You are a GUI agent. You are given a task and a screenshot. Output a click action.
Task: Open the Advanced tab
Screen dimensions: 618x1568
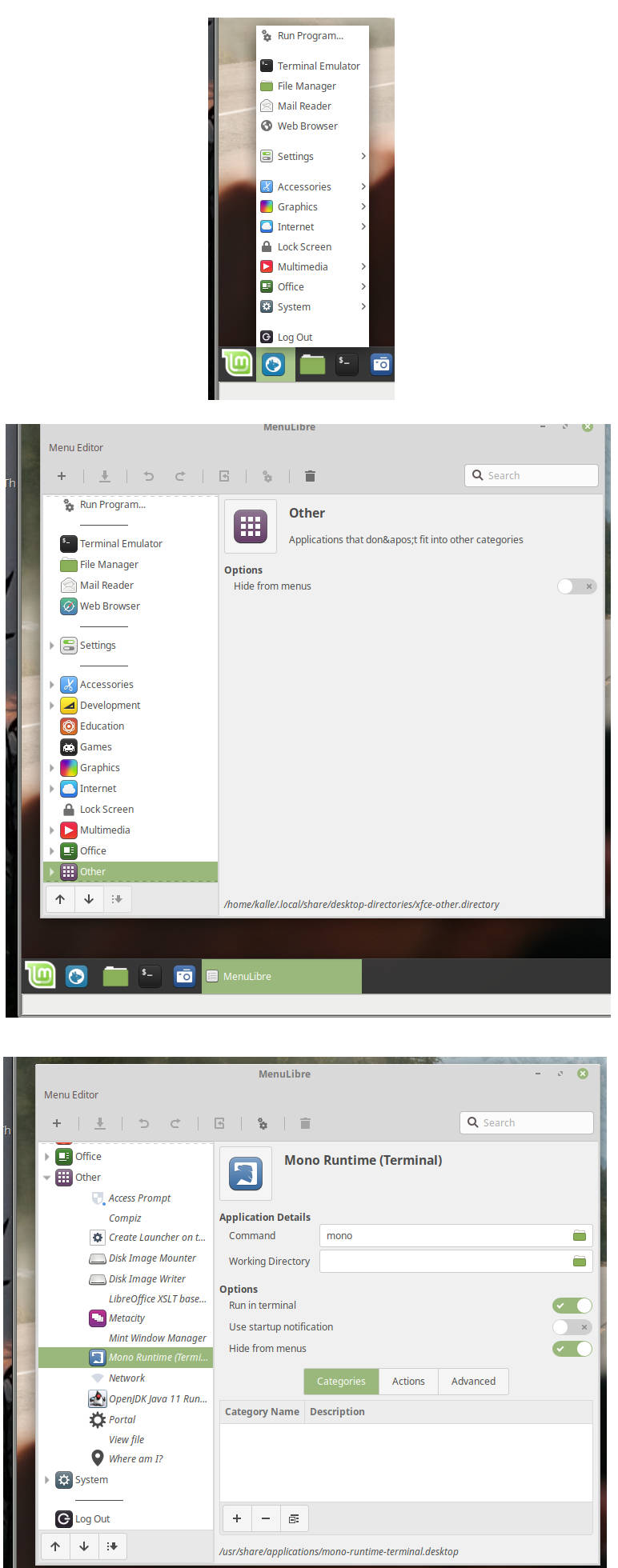coord(473,1382)
